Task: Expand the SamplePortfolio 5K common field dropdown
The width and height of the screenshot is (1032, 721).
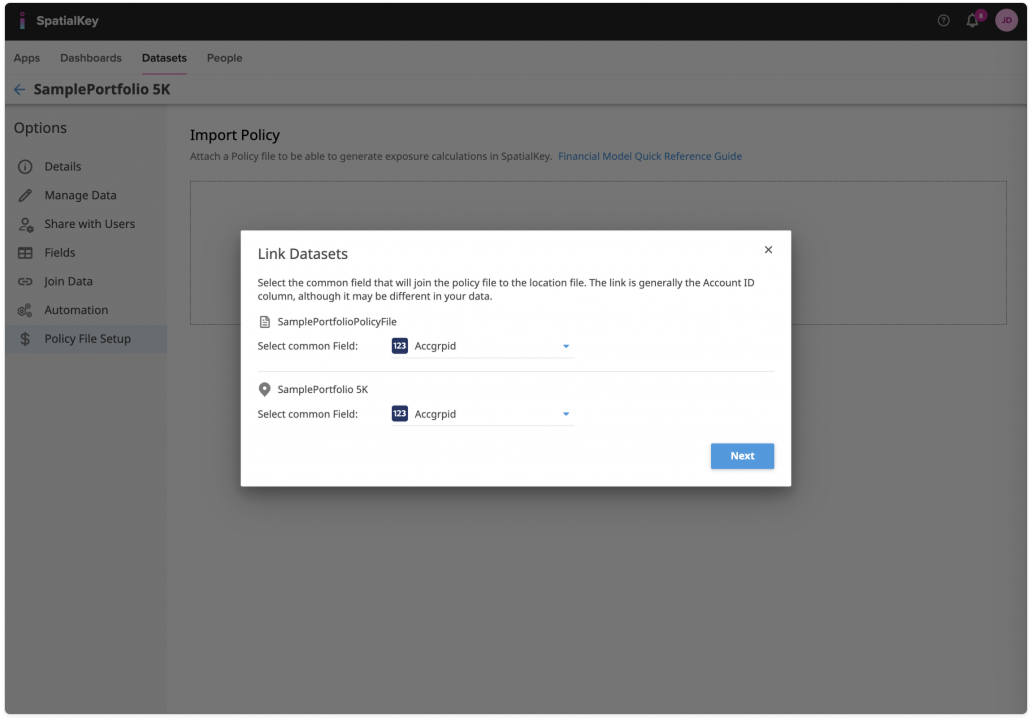Action: (565, 414)
